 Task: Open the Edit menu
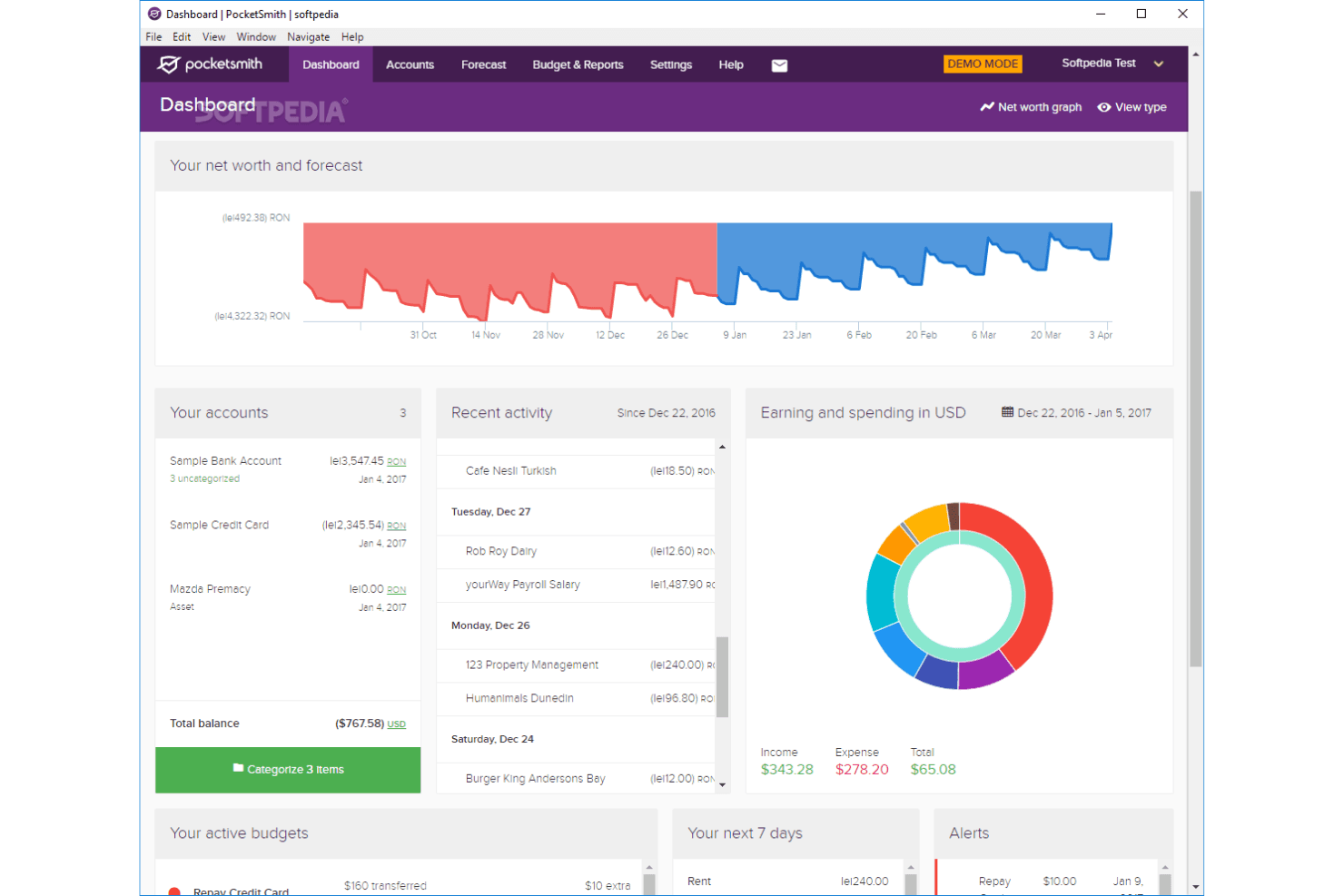tap(182, 37)
